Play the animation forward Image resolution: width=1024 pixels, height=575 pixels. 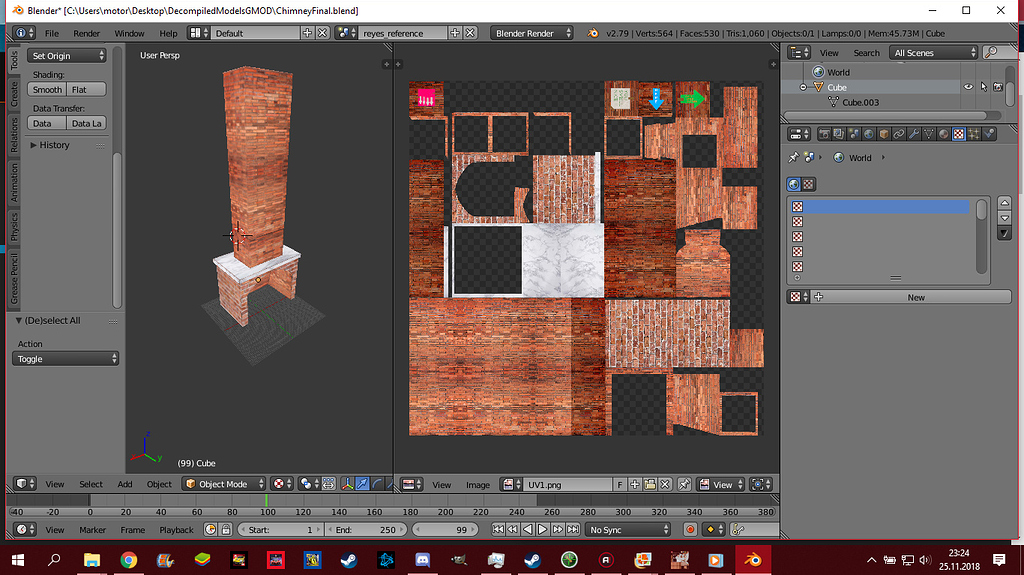pyautogui.click(x=543, y=529)
